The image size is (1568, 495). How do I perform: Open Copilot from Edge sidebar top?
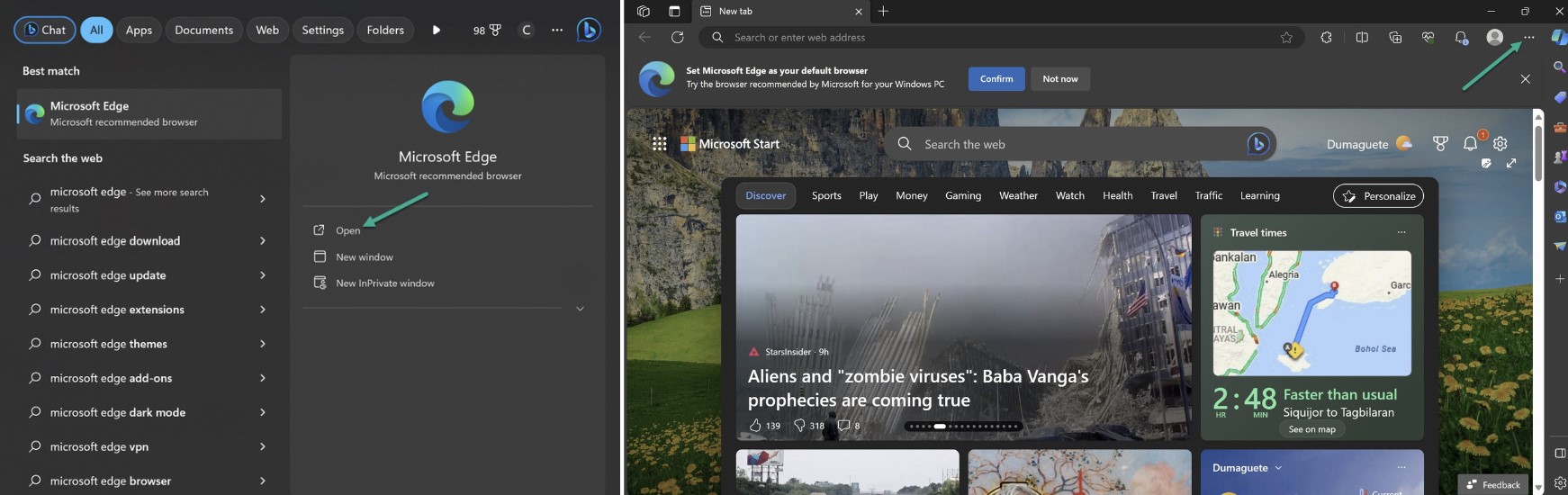[1560, 37]
